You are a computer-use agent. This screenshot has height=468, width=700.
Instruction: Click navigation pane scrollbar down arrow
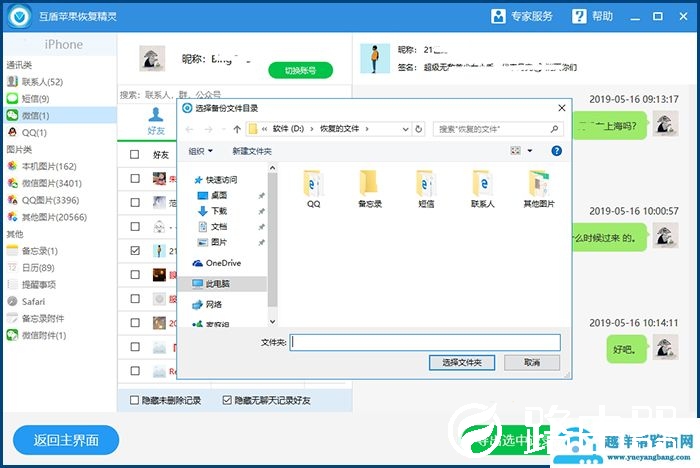(272, 322)
